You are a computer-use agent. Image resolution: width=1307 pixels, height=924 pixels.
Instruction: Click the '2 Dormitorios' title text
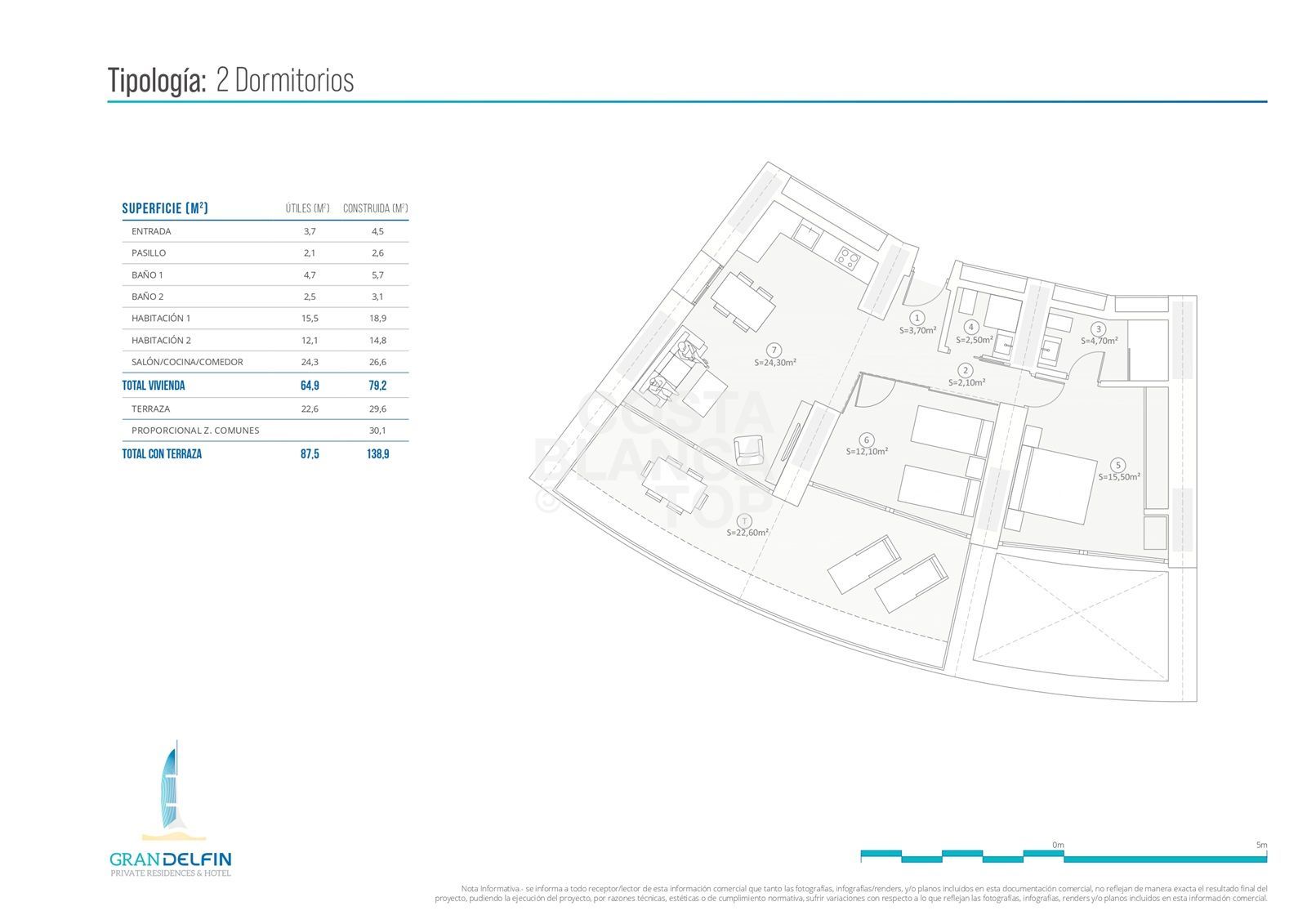tap(285, 80)
